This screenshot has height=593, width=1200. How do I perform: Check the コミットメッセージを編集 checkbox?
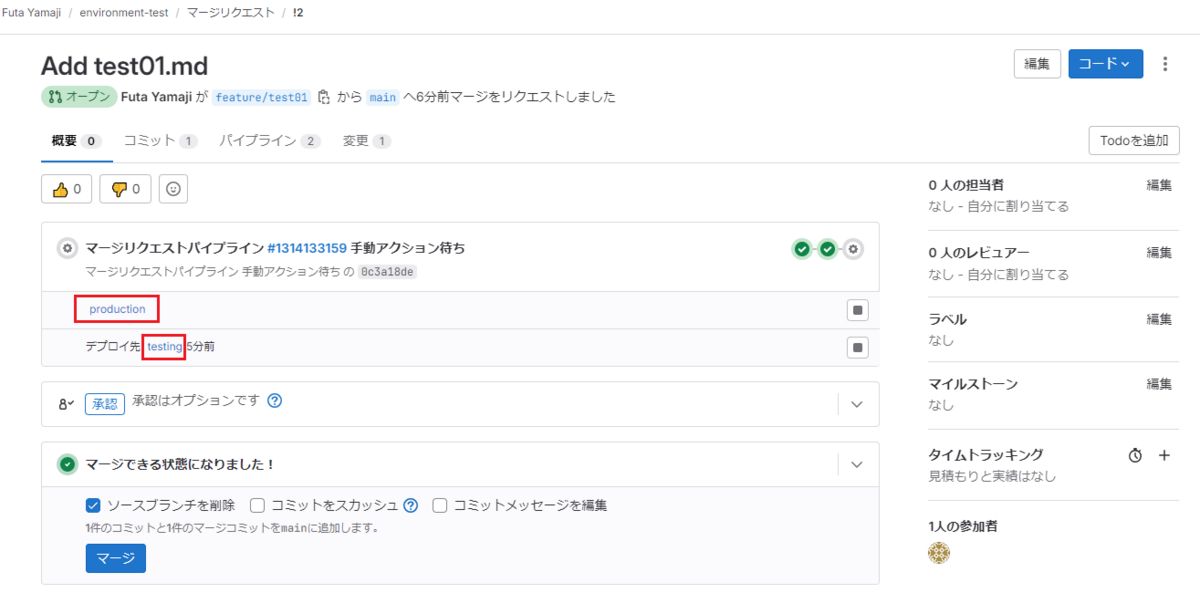[440, 505]
